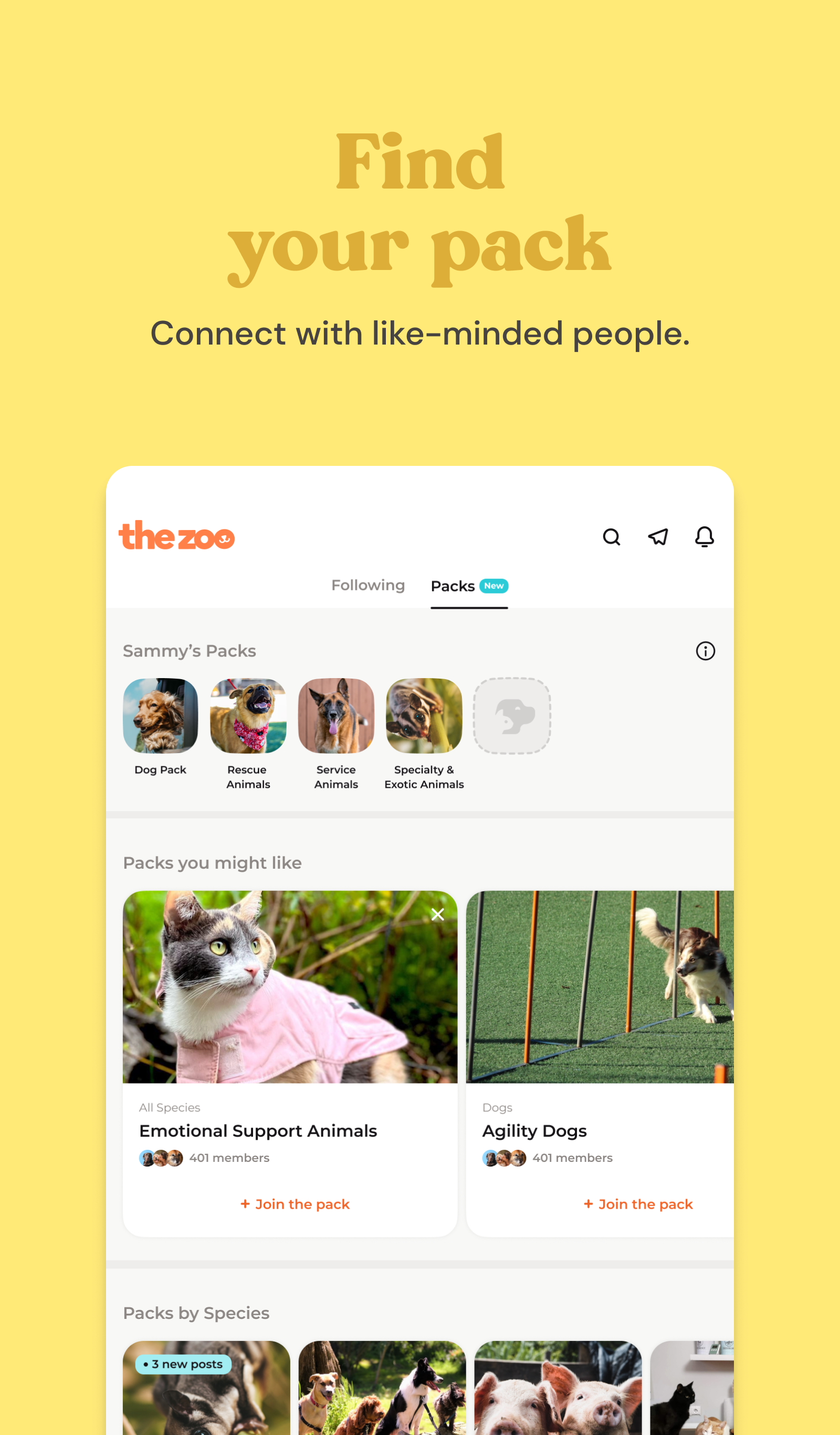Click the info icon beside Sammy's Packs
The height and width of the screenshot is (1435, 840).
(x=705, y=651)
